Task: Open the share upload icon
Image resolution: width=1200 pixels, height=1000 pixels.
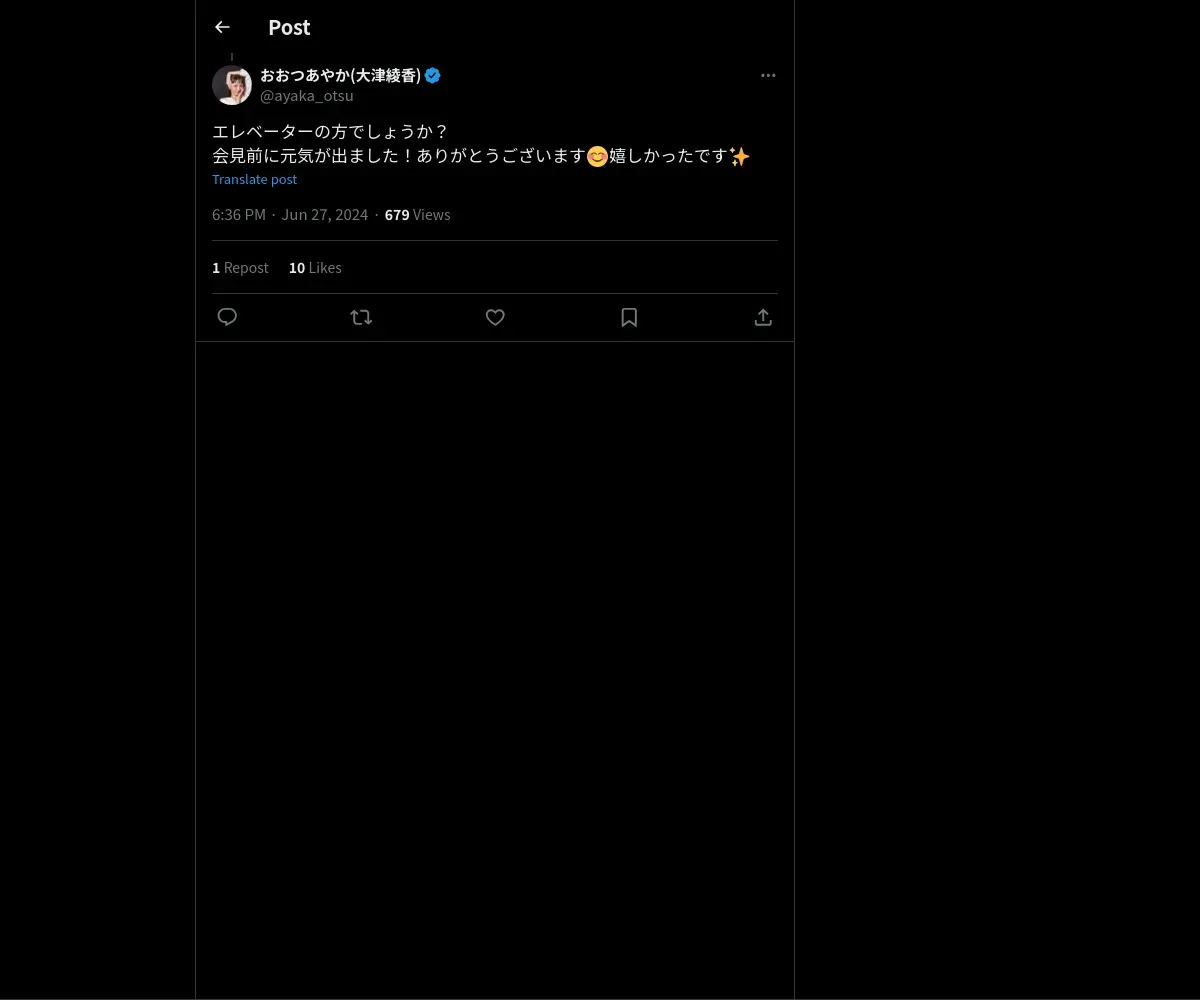Action: [763, 317]
